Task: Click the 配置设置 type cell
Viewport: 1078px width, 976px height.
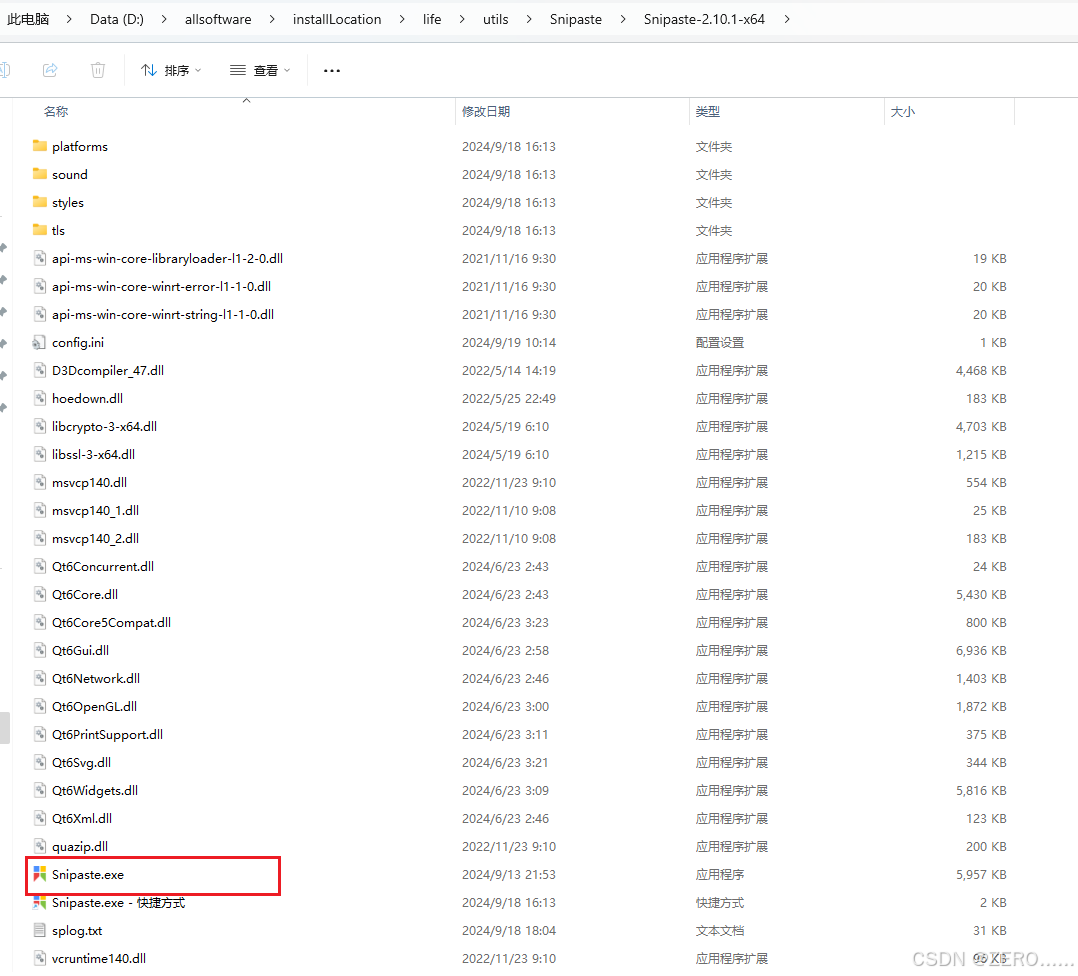Action: coord(719,342)
